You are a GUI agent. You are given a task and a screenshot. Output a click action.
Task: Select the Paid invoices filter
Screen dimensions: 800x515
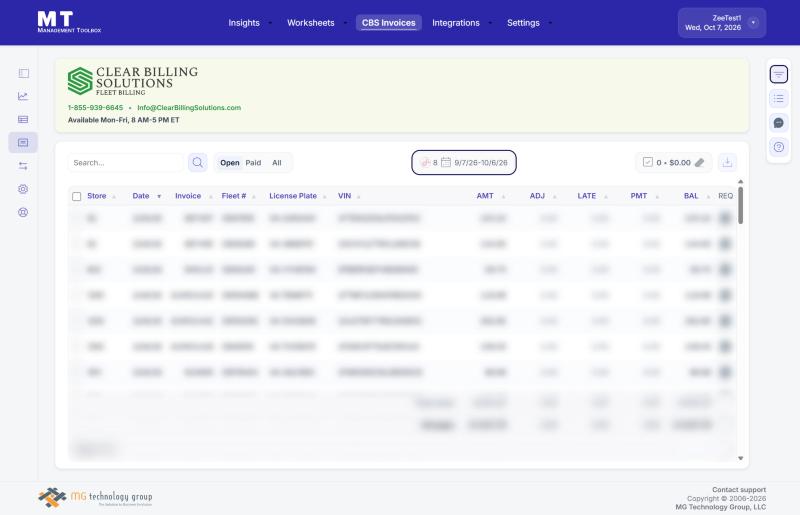tap(253, 163)
